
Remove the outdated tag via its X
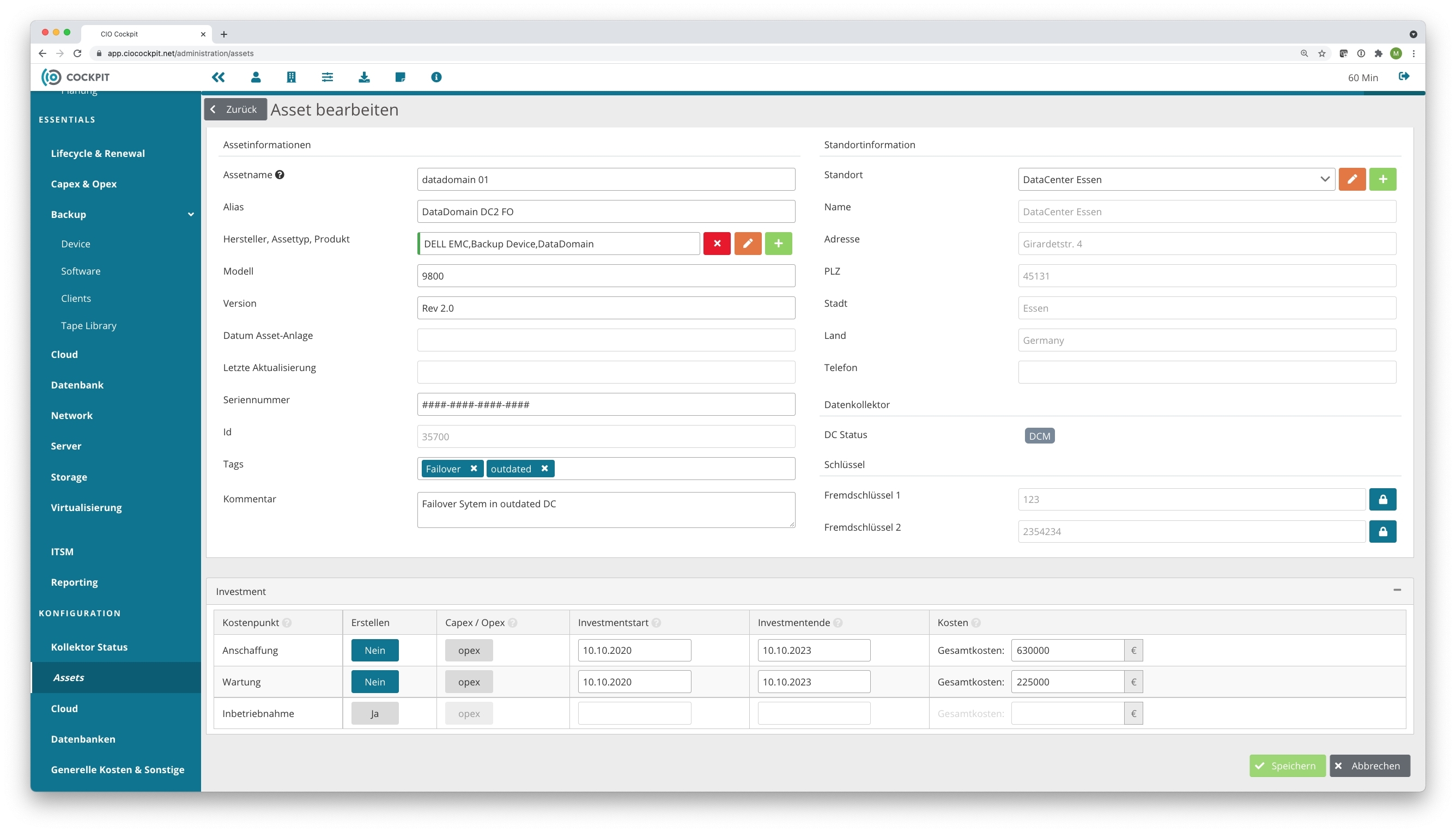544,469
